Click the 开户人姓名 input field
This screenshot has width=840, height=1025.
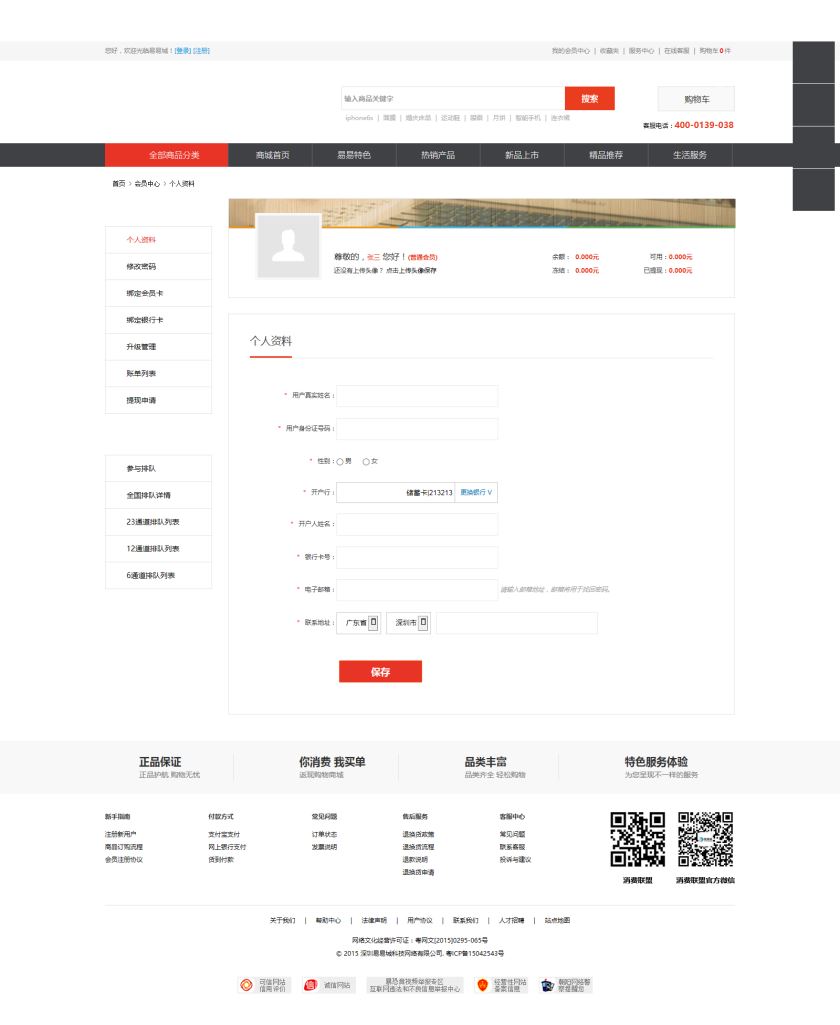(x=417, y=524)
